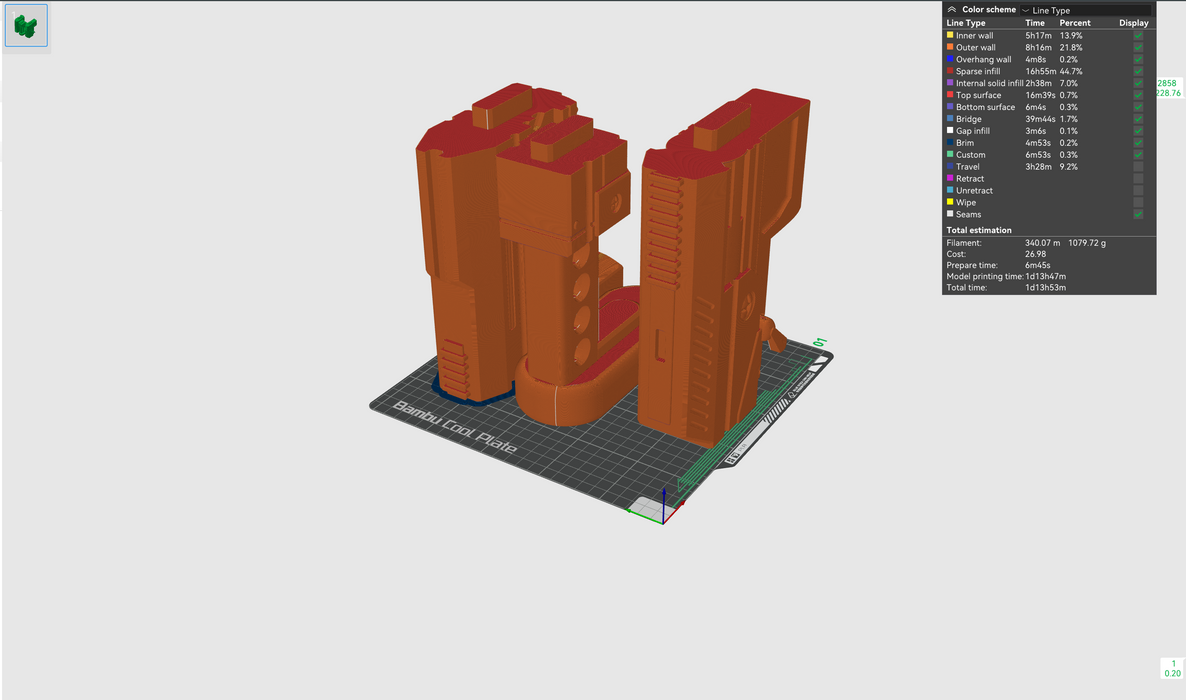1186x700 pixels.
Task: Show Retract points in preview
Action: [x=1138, y=179]
